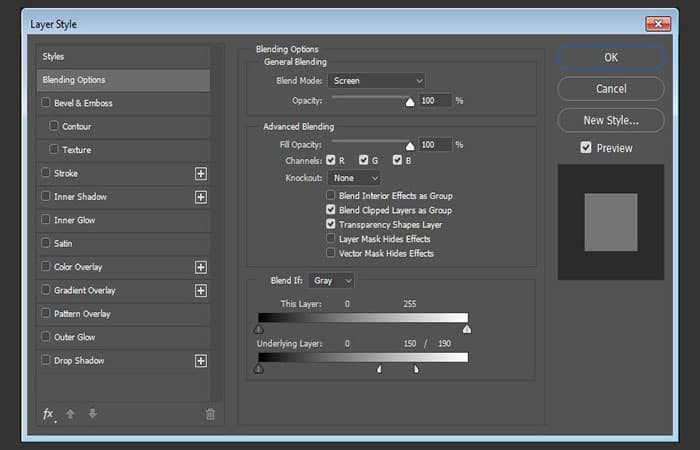Click This Layer black point slider
700x450 pixels.
click(259, 329)
